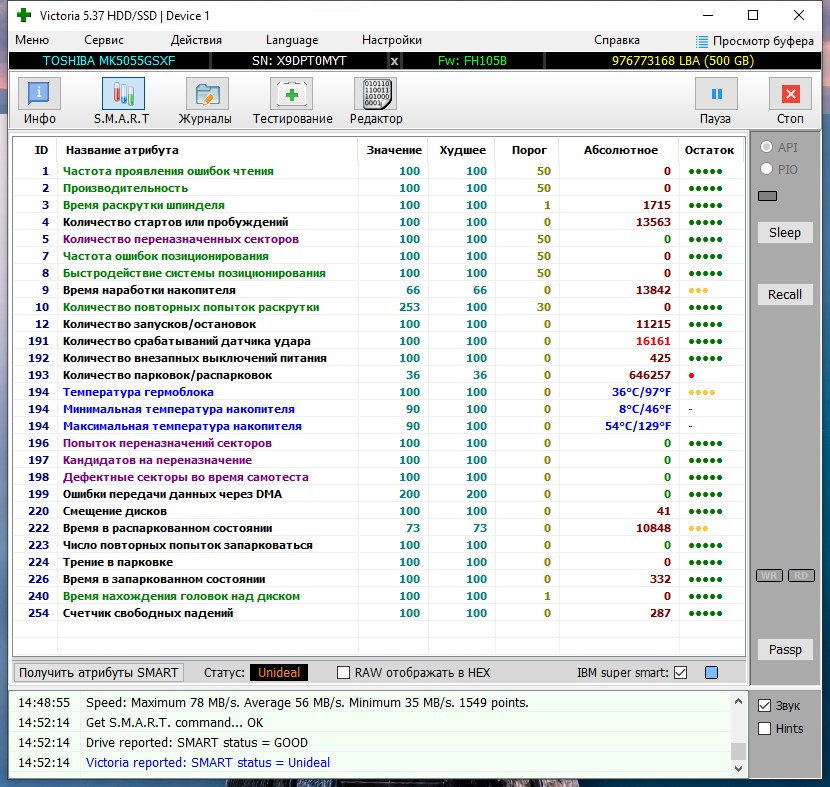Select row Кандидатов на переназначение
This screenshot has height=787, width=830.
tap(378, 460)
